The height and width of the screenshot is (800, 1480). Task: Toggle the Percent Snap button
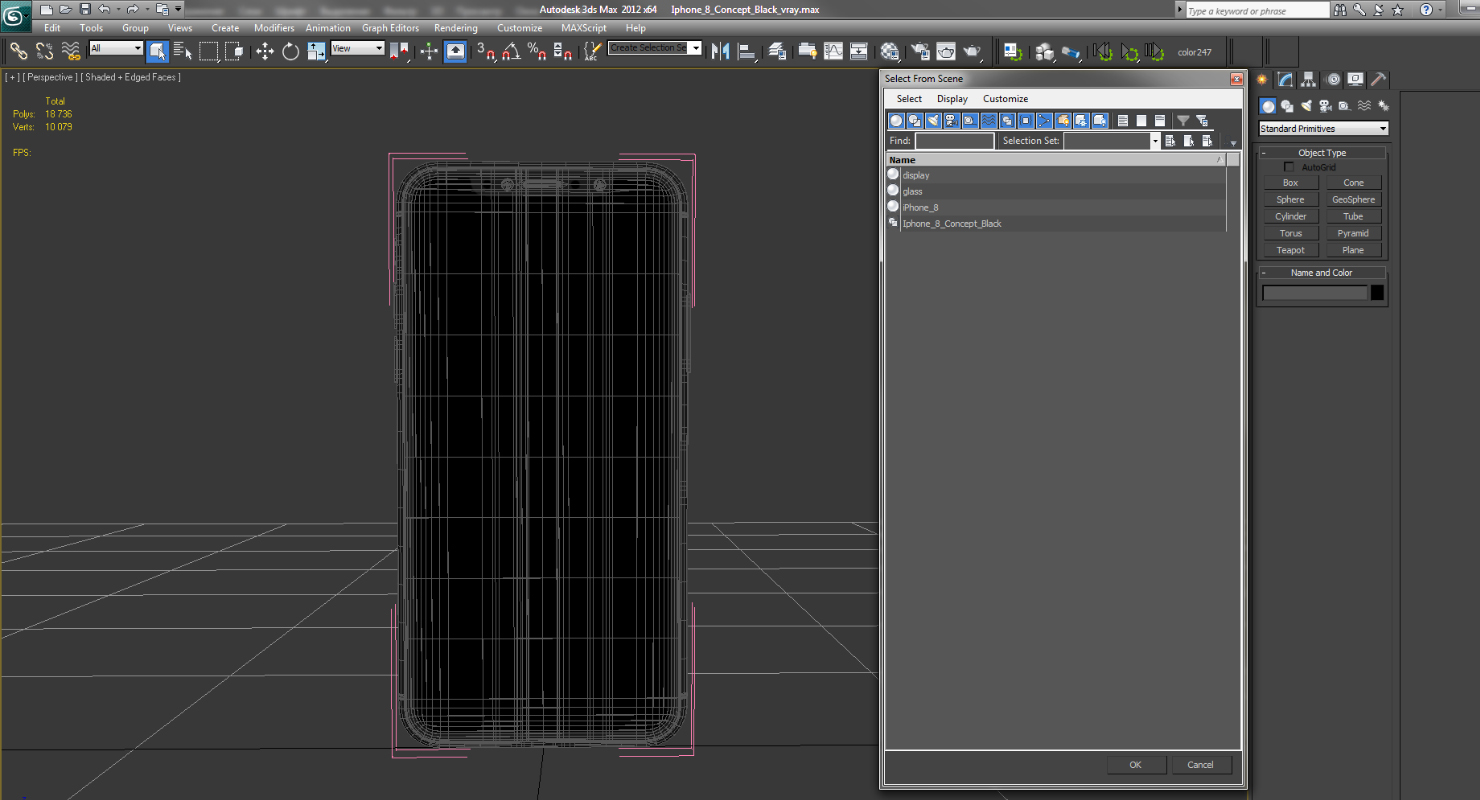tap(536, 51)
